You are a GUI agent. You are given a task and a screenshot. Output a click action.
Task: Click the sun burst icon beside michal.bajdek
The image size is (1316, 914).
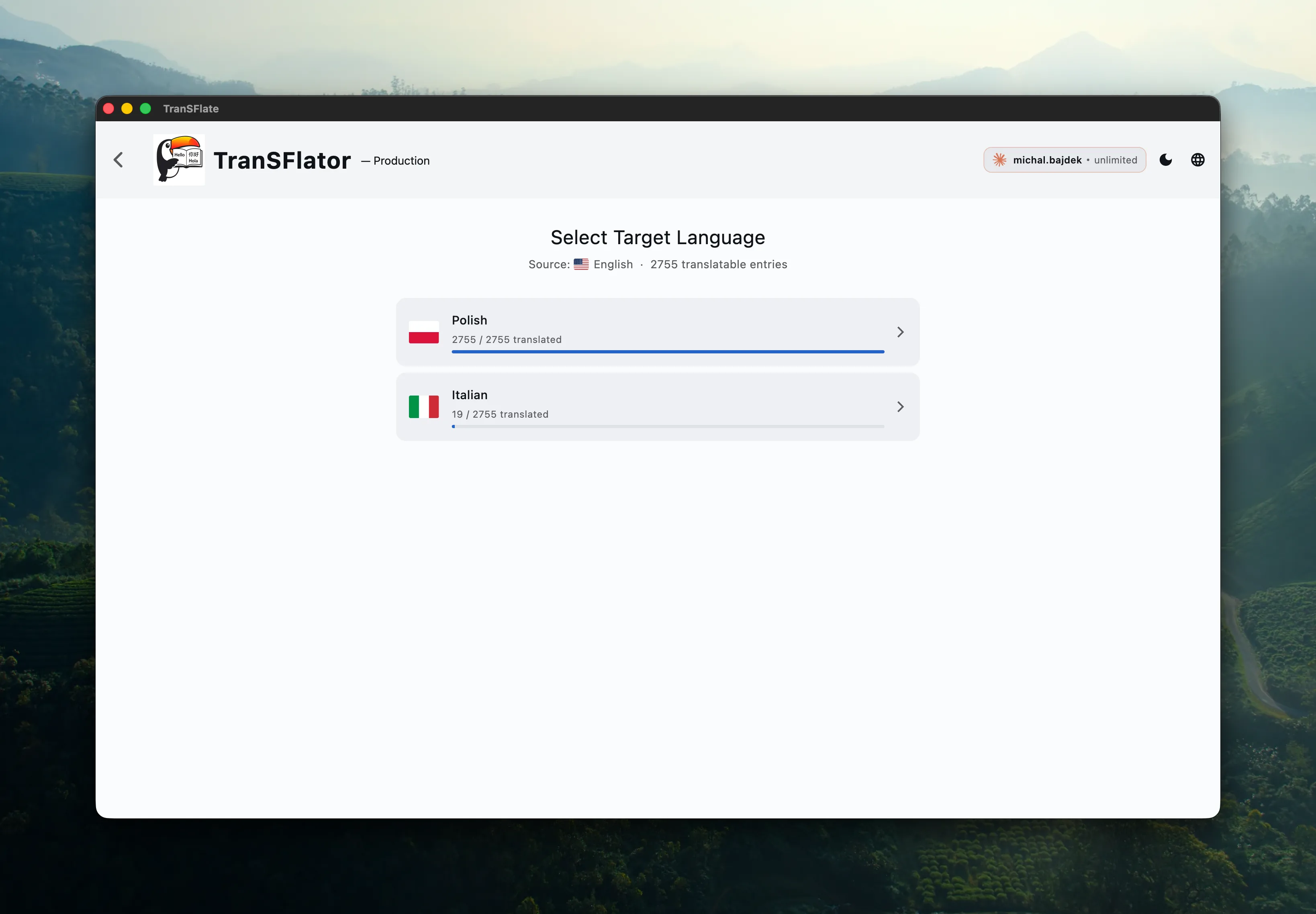click(x=999, y=160)
